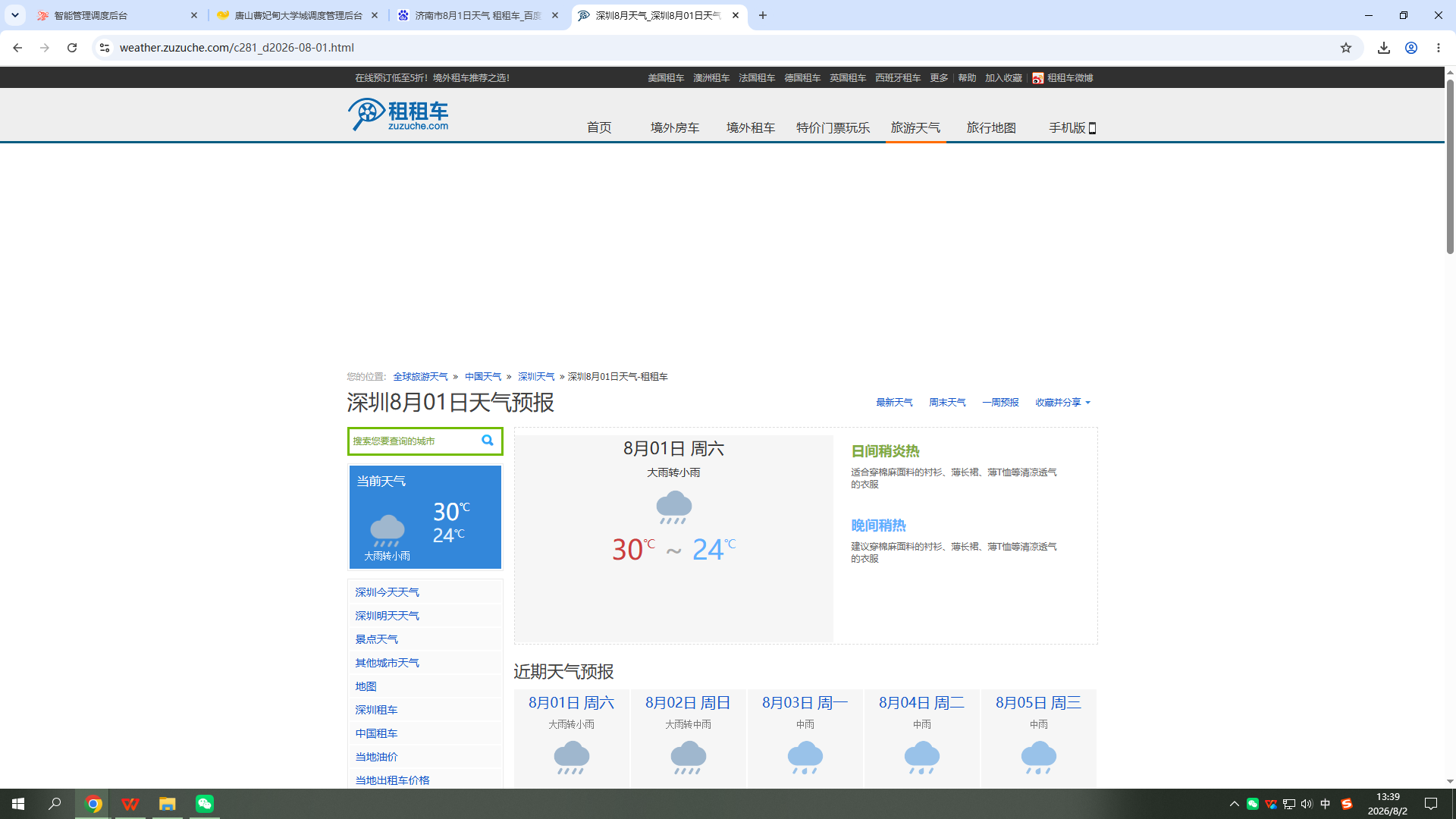Open WeChat from taskbar

(205, 804)
